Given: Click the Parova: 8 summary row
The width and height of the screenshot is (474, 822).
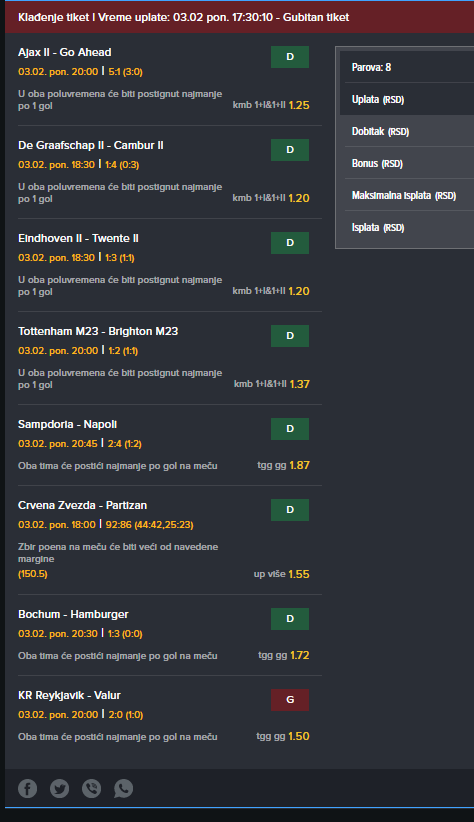Looking at the screenshot, I should pyautogui.click(x=407, y=67).
